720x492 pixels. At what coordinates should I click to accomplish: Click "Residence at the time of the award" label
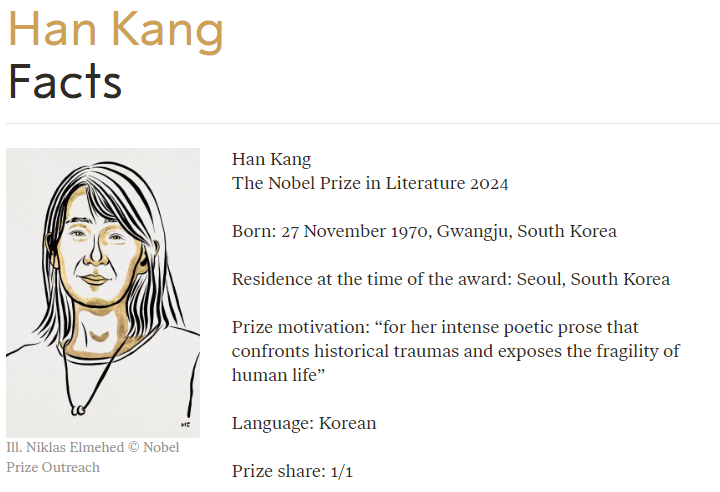point(372,280)
